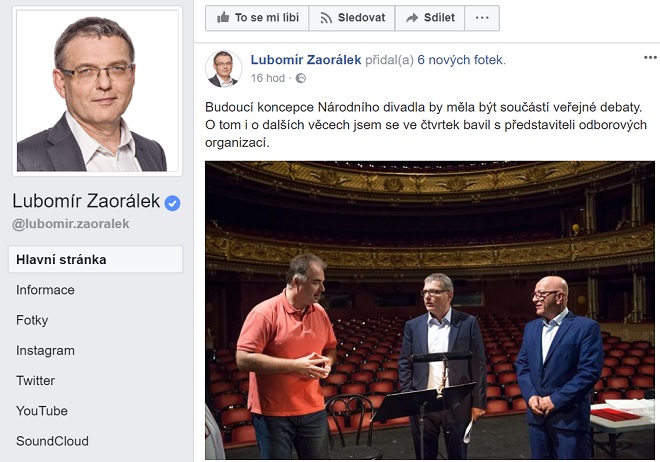Click the 16 hod timestamp link
The width and height of the screenshot is (660, 462).
pos(268,78)
